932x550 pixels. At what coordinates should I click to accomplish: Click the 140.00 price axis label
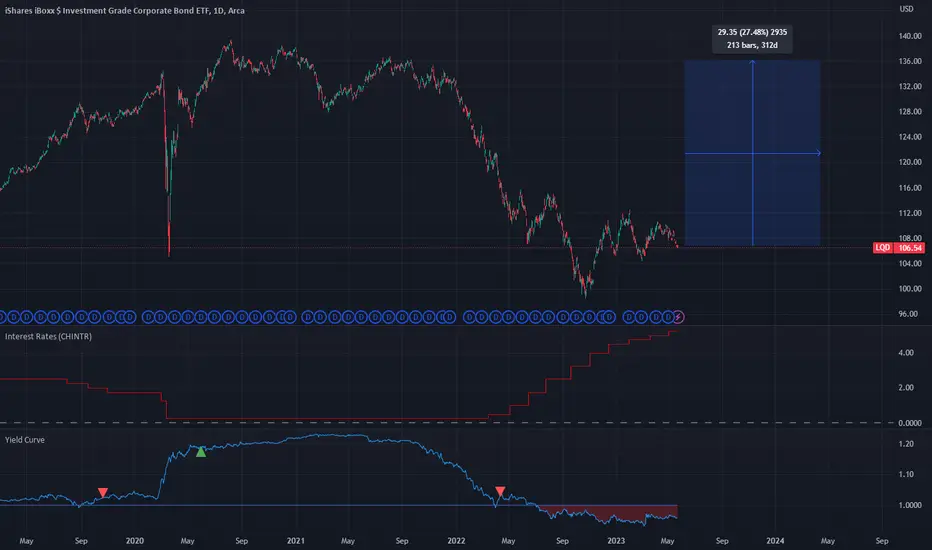(909, 36)
